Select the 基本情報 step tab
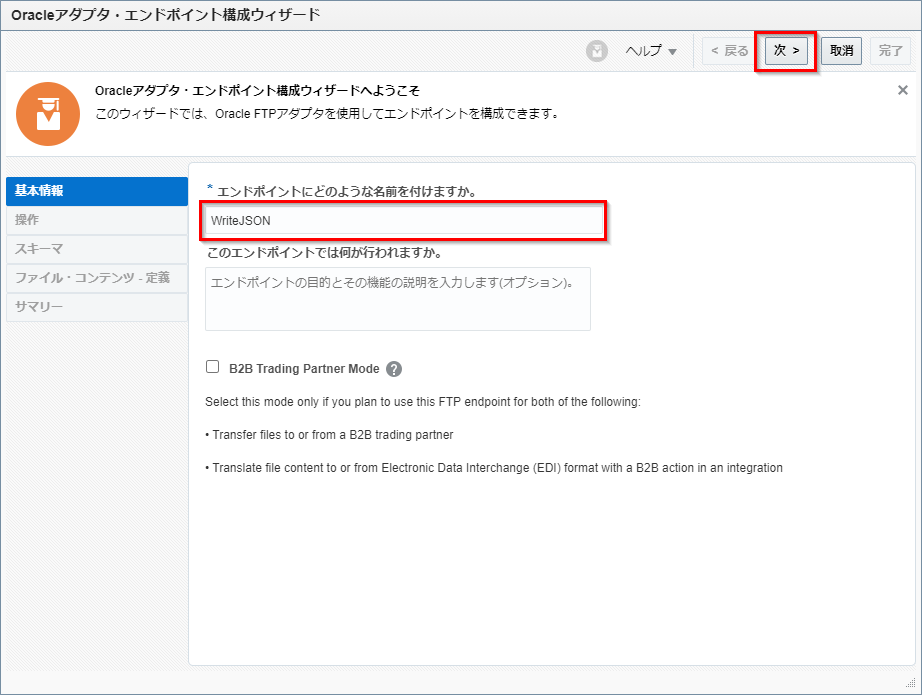The image size is (922, 695). tap(96, 191)
